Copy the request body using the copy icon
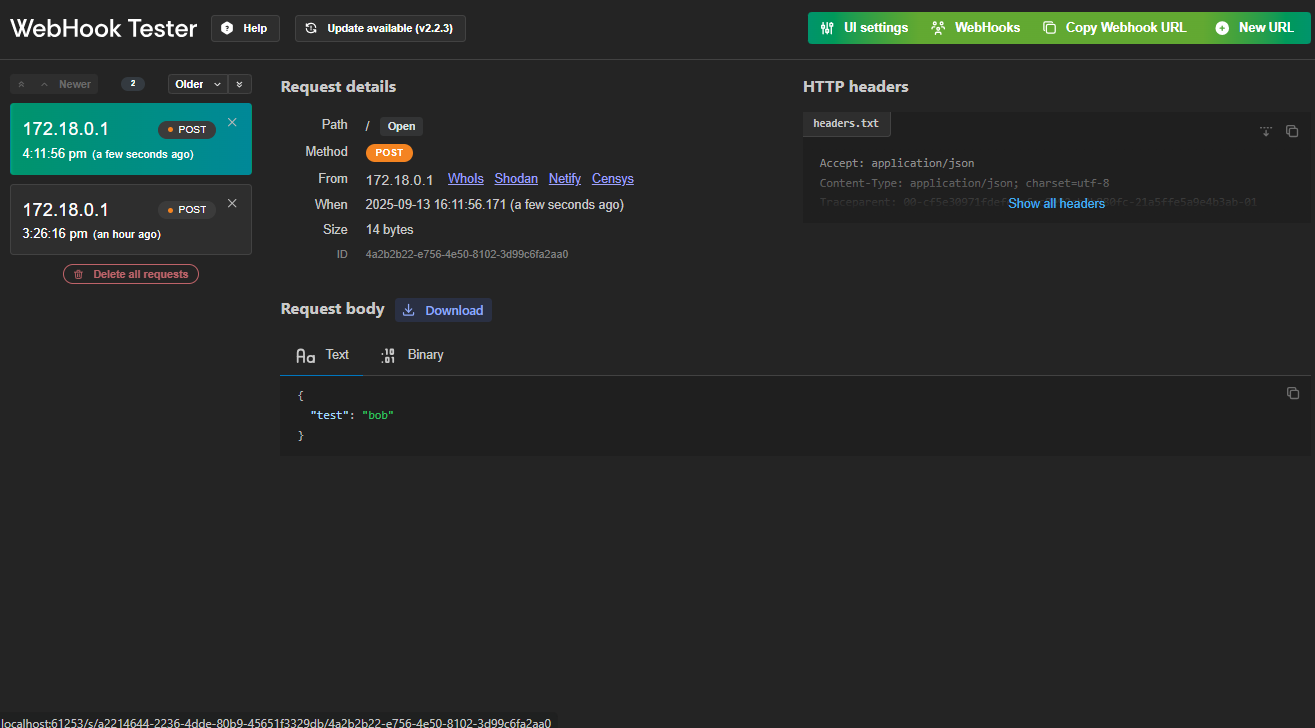1315x728 pixels. point(1292,393)
